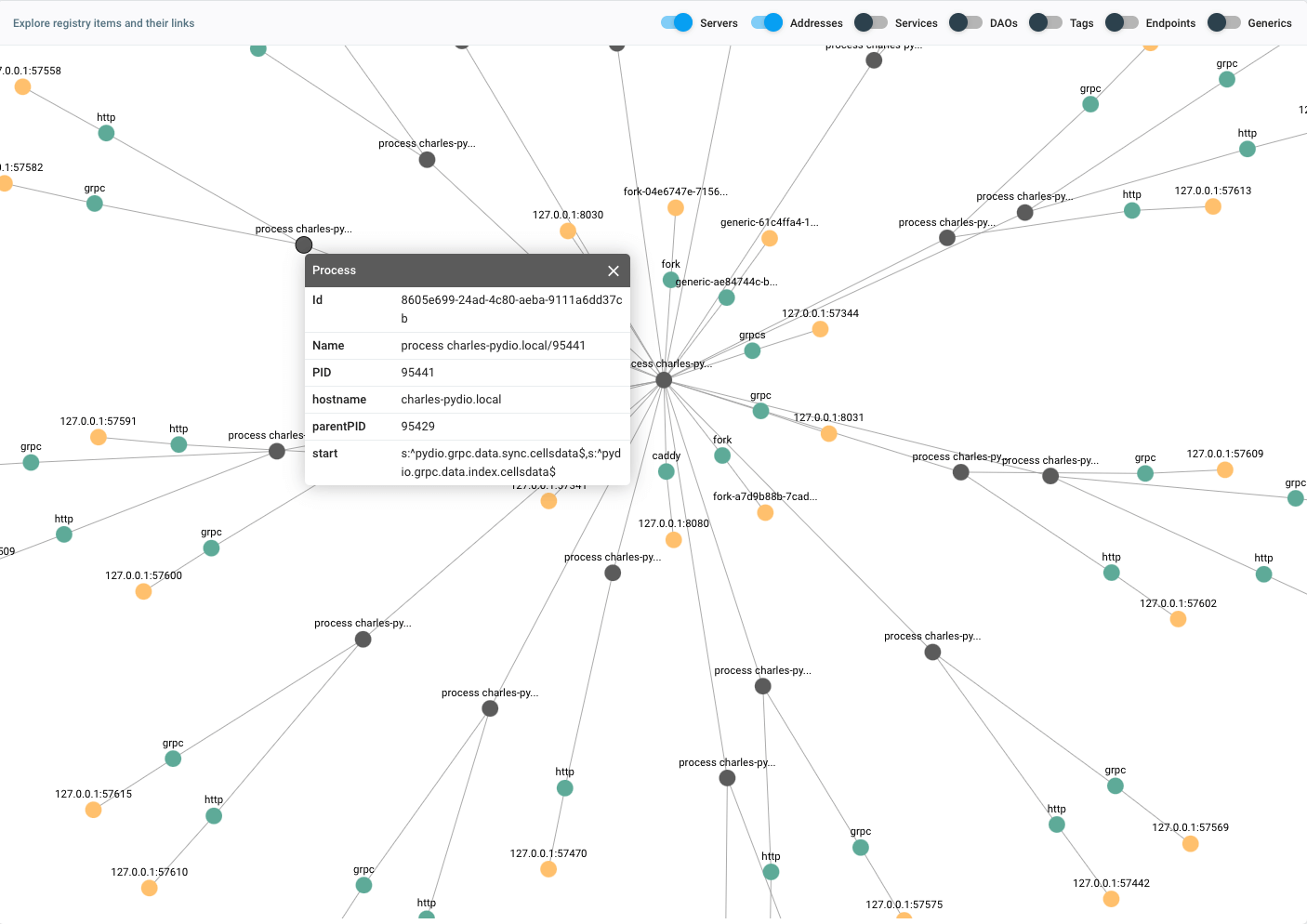Select the 127.0.0.1:57613 address node

1213,206
